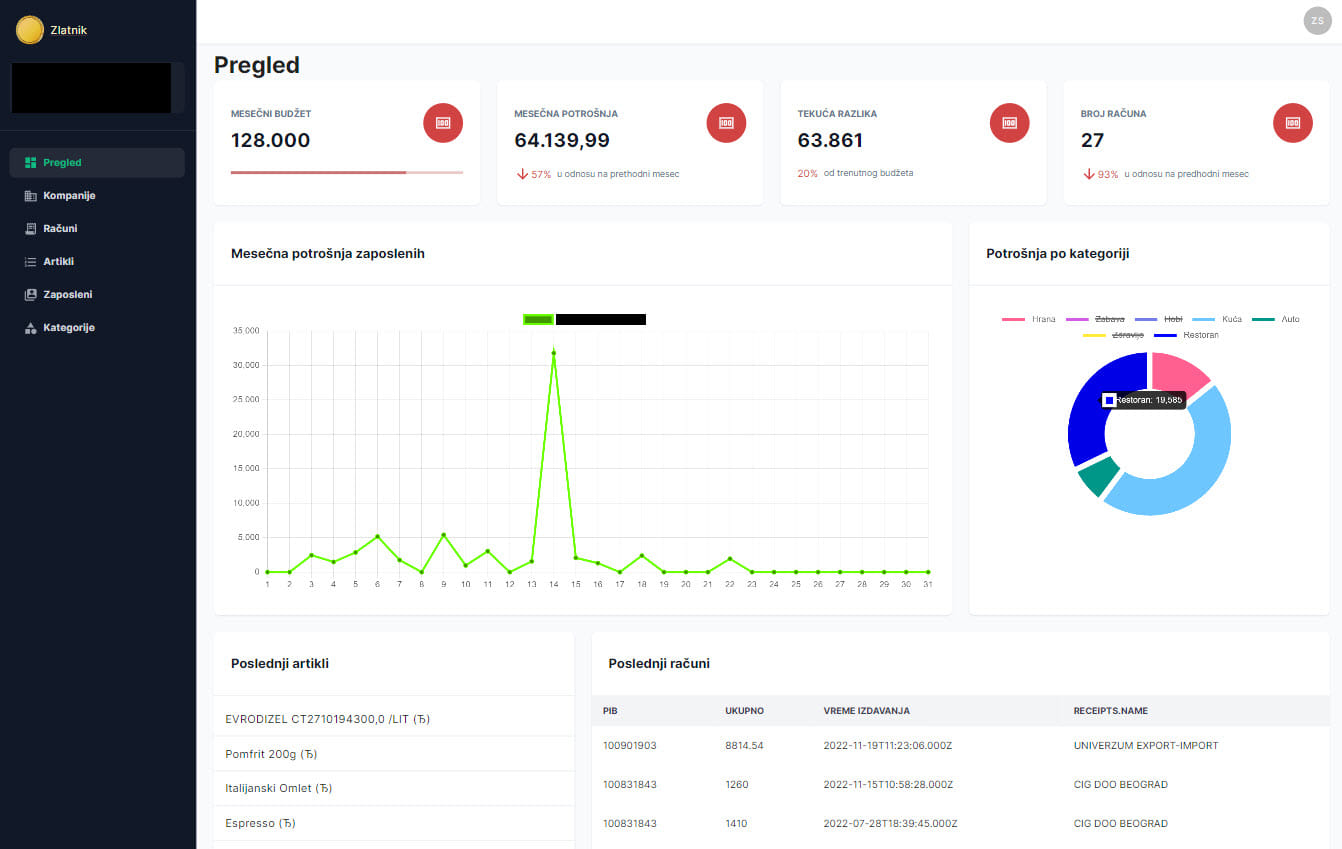Click the Tekuća razlika value 63.861
Viewport: 1342px width, 849px height.
pos(830,141)
